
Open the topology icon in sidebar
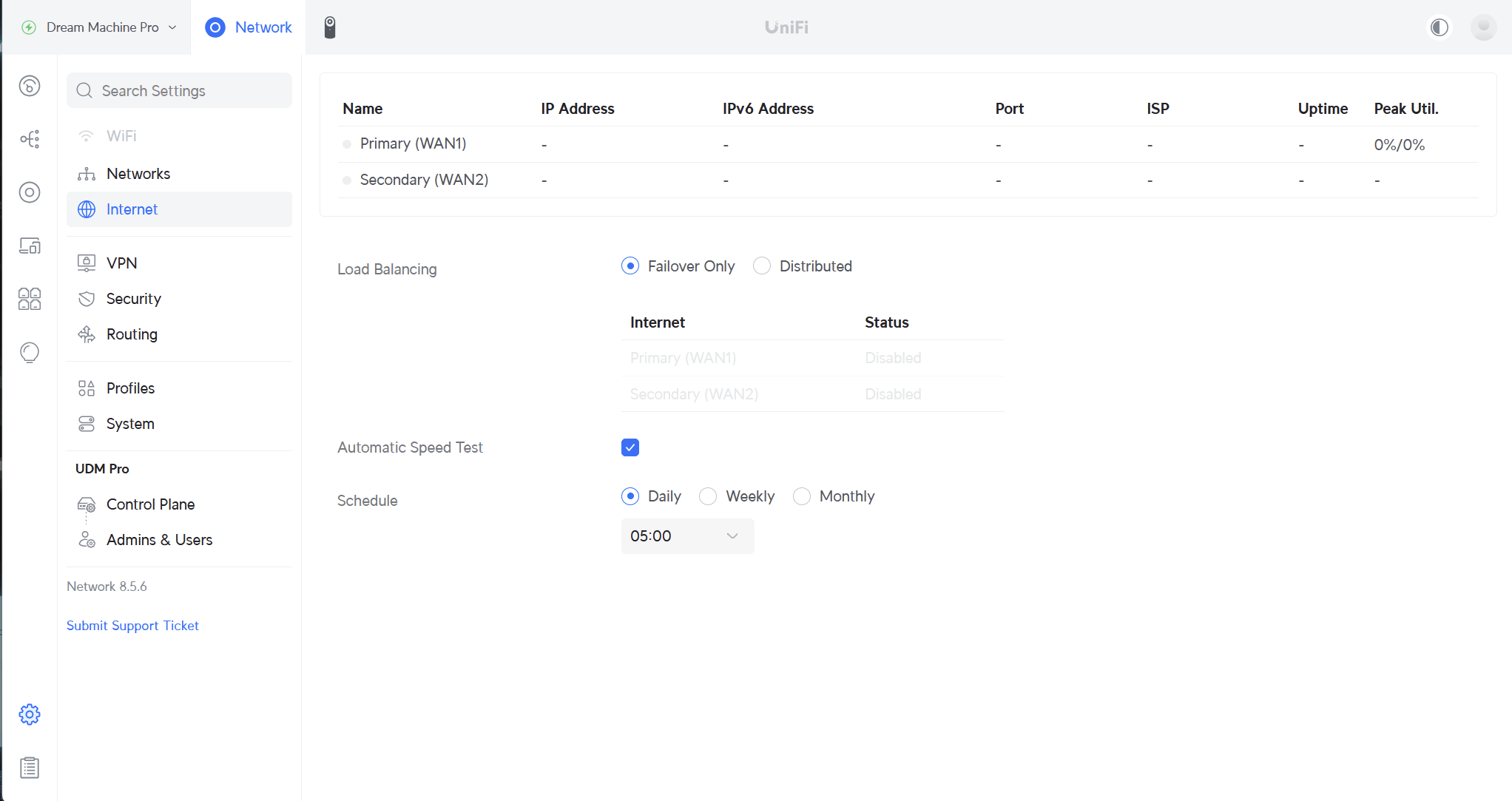pyautogui.click(x=30, y=139)
